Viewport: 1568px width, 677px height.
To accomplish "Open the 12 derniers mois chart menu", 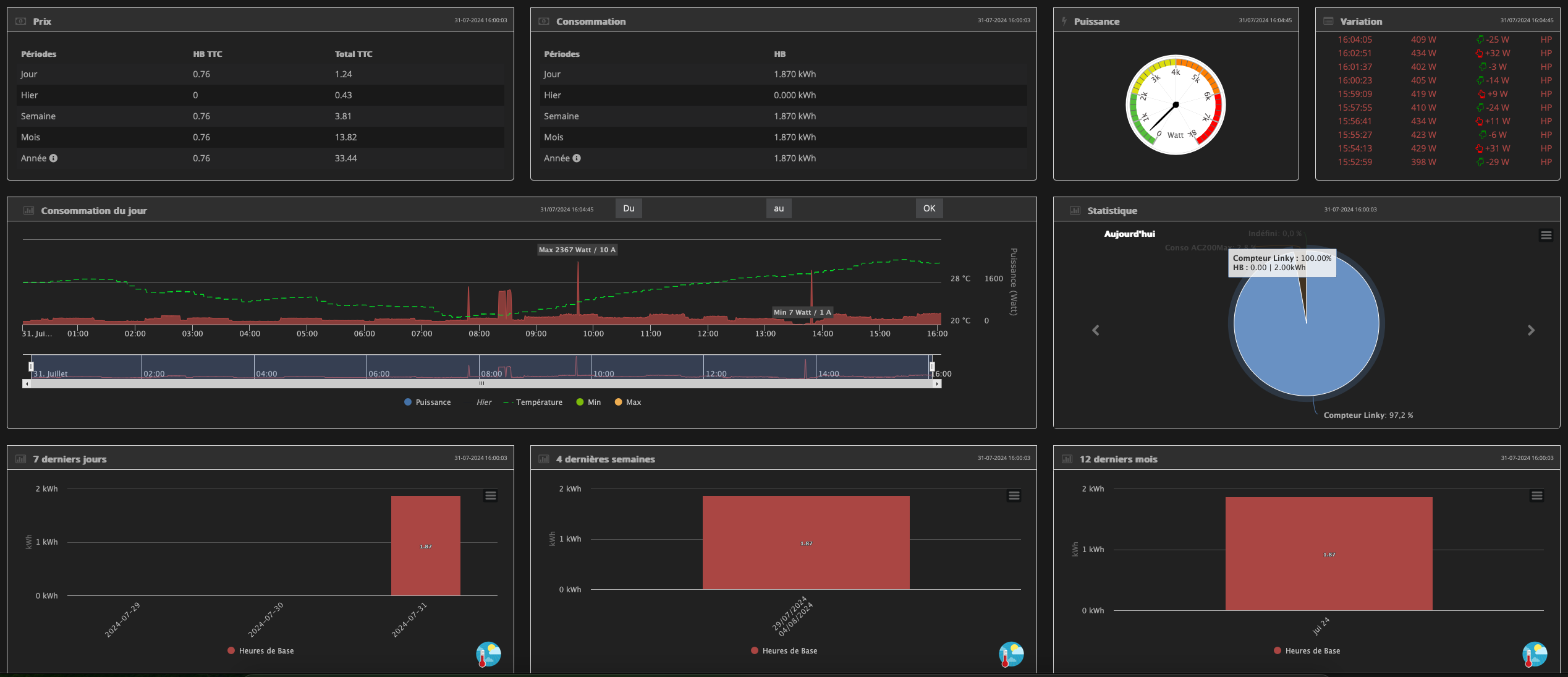I will point(1536,495).
